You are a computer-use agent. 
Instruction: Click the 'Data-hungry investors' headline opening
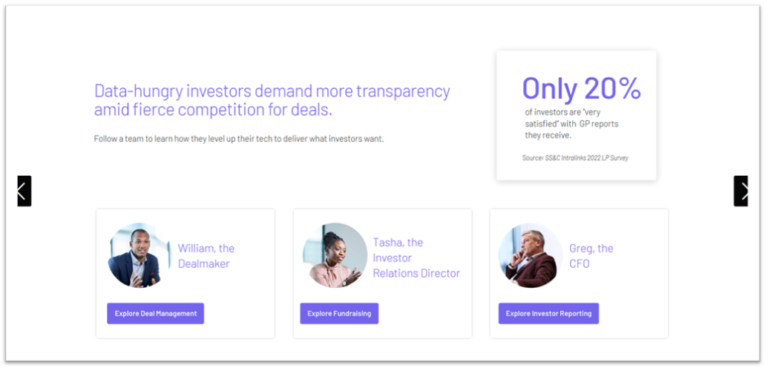coord(172,92)
